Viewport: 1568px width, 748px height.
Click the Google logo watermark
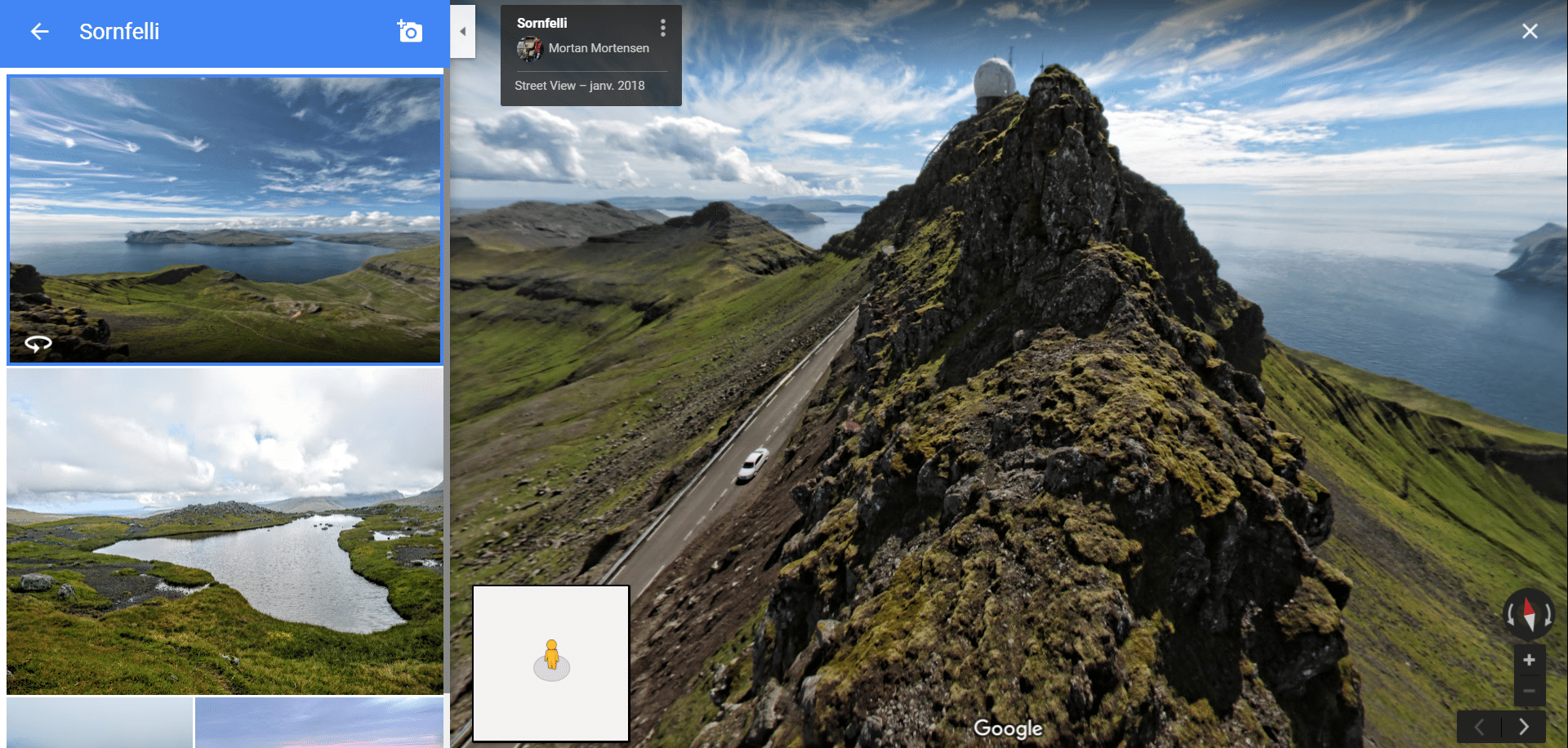click(x=1008, y=728)
